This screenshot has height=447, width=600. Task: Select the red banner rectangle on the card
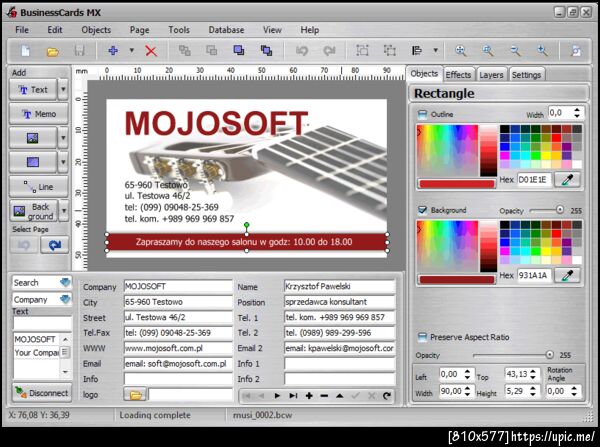pyautogui.click(x=247, y=242)
